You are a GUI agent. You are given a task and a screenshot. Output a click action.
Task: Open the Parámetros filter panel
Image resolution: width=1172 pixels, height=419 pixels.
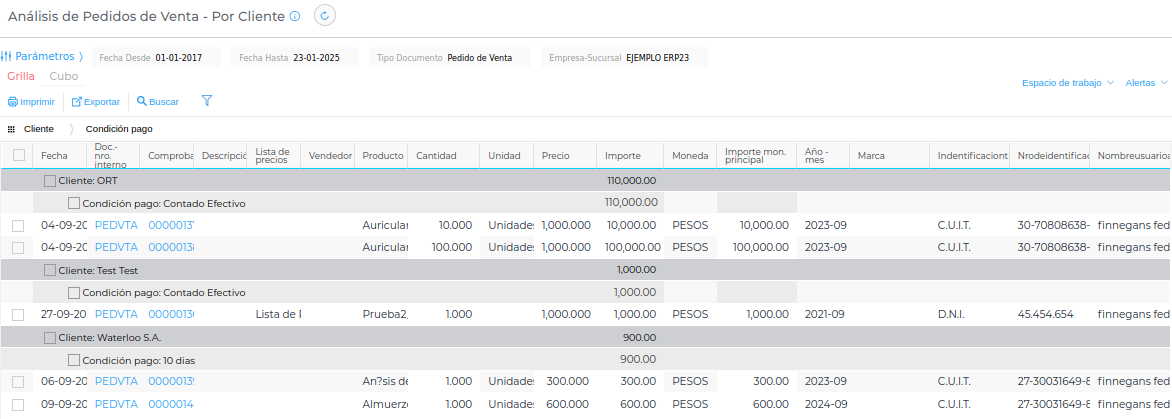44,57
